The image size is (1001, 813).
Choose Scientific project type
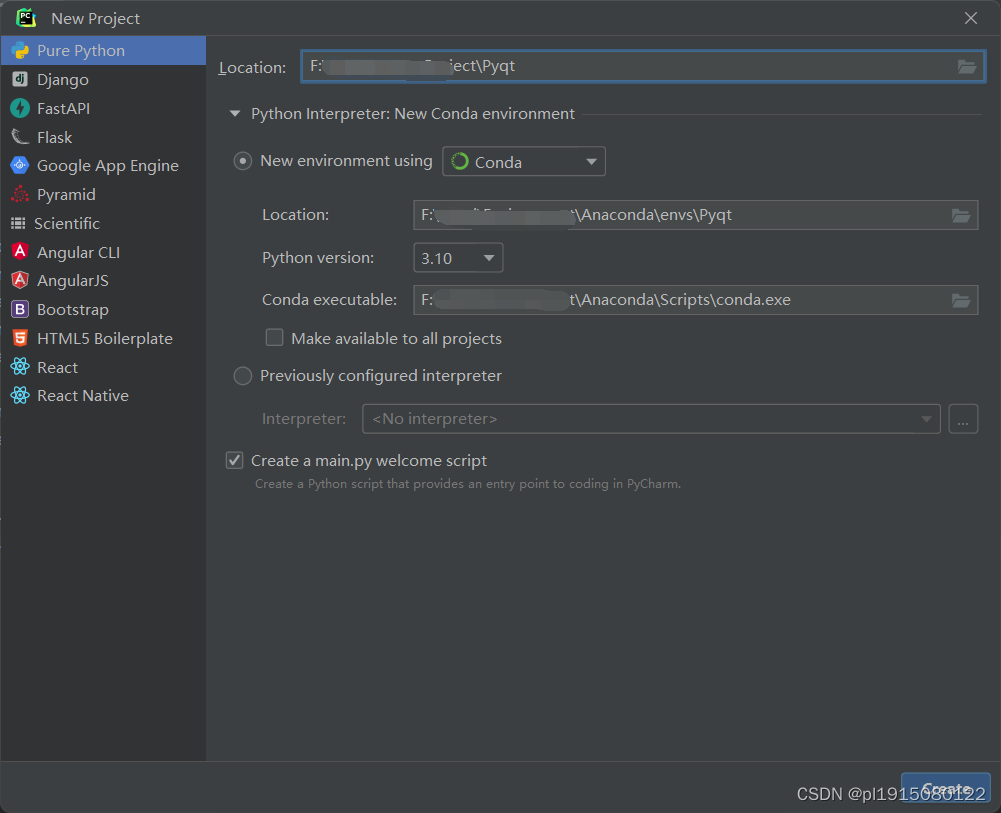(103, 223)
